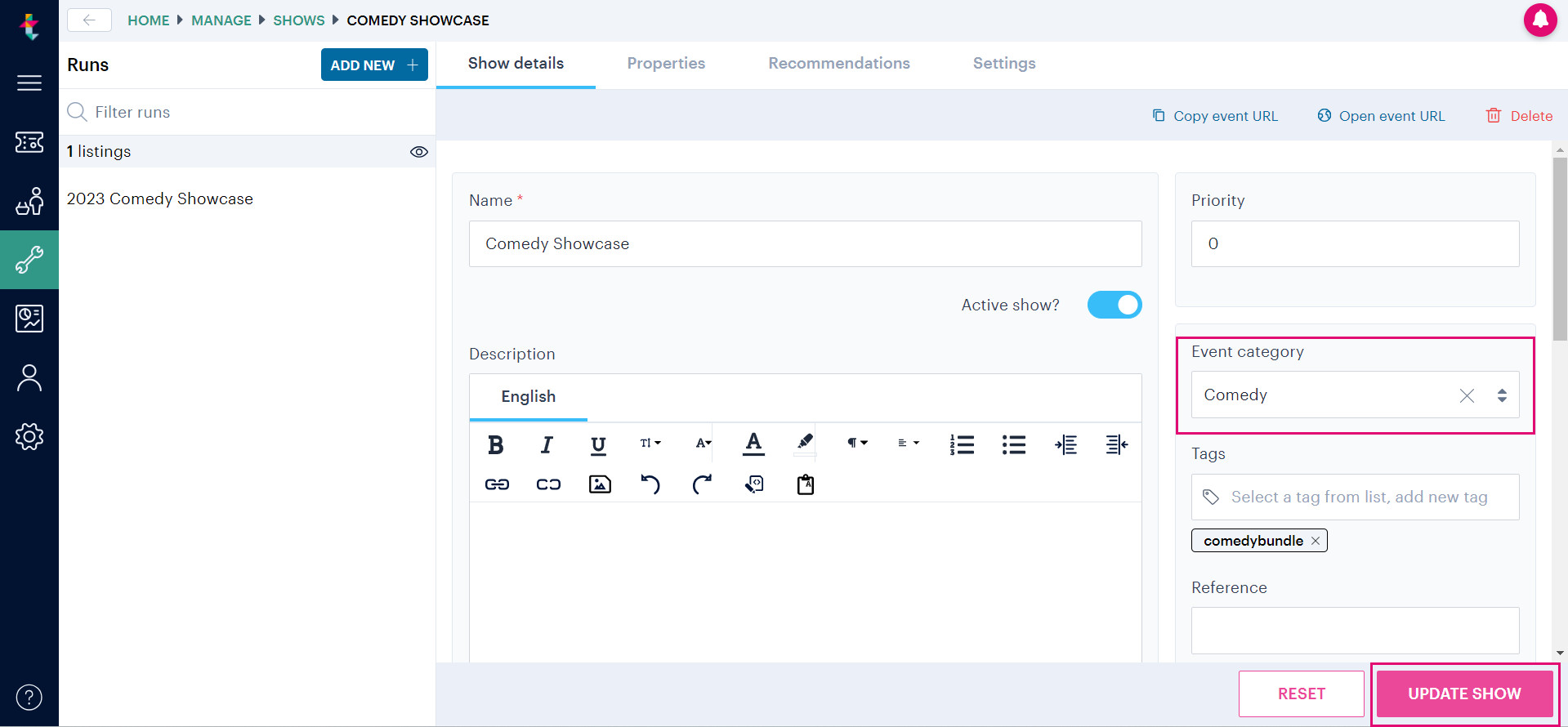Click Copy event URL
This screenshot has height=727, width=1568.
tap(1215, 116)
